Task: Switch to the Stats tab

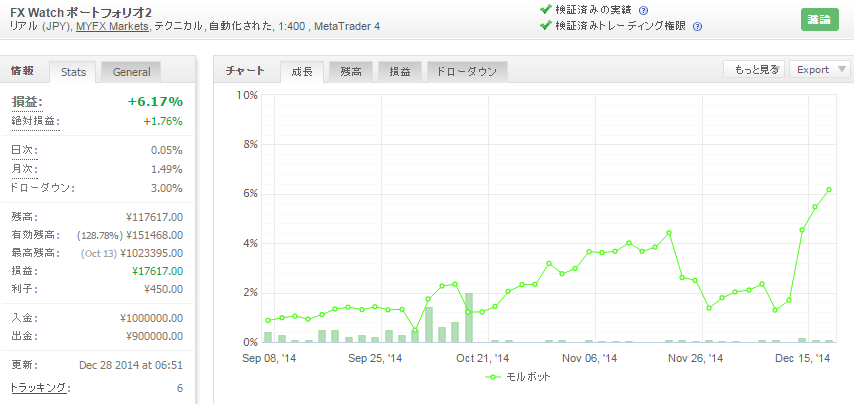Action: (x=73, y=72)
